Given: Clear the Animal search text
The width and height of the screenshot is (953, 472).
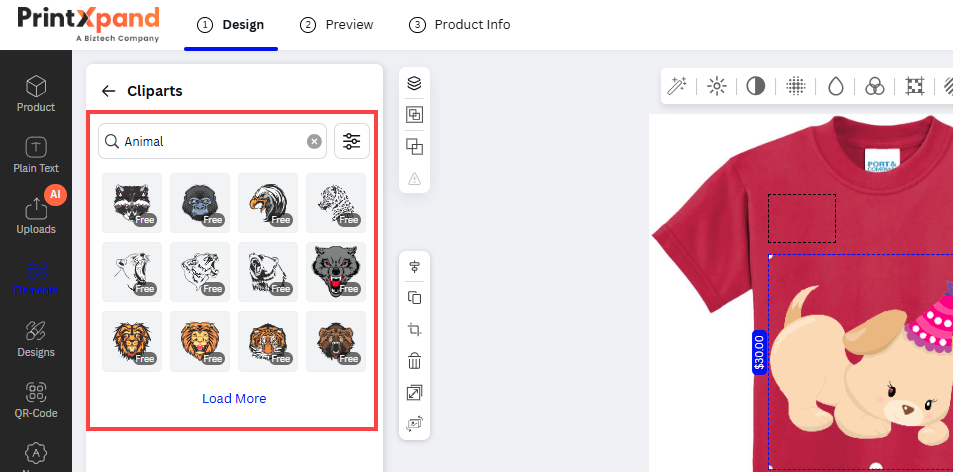Looking at the screenshot, I should (x=314, y=142).
